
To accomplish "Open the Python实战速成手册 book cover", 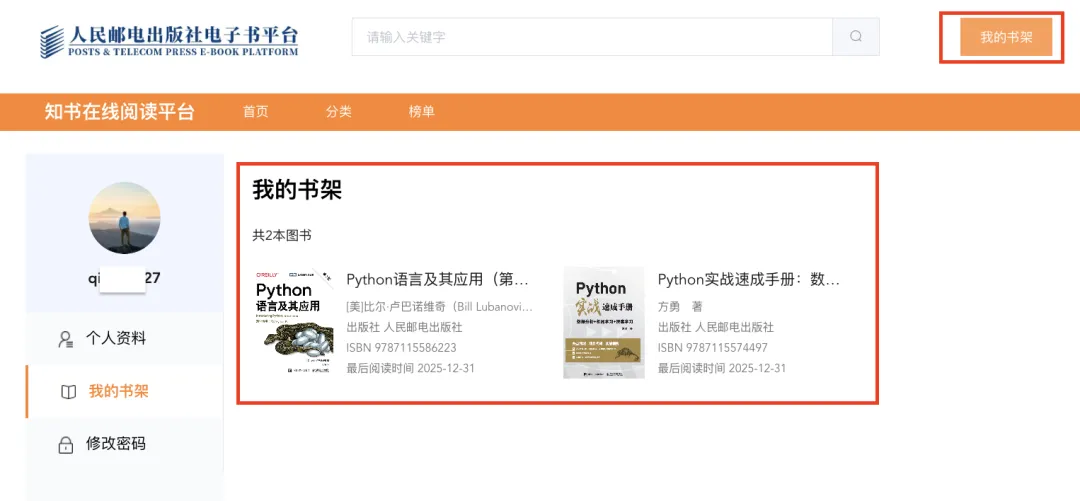I will pos(604,323).
